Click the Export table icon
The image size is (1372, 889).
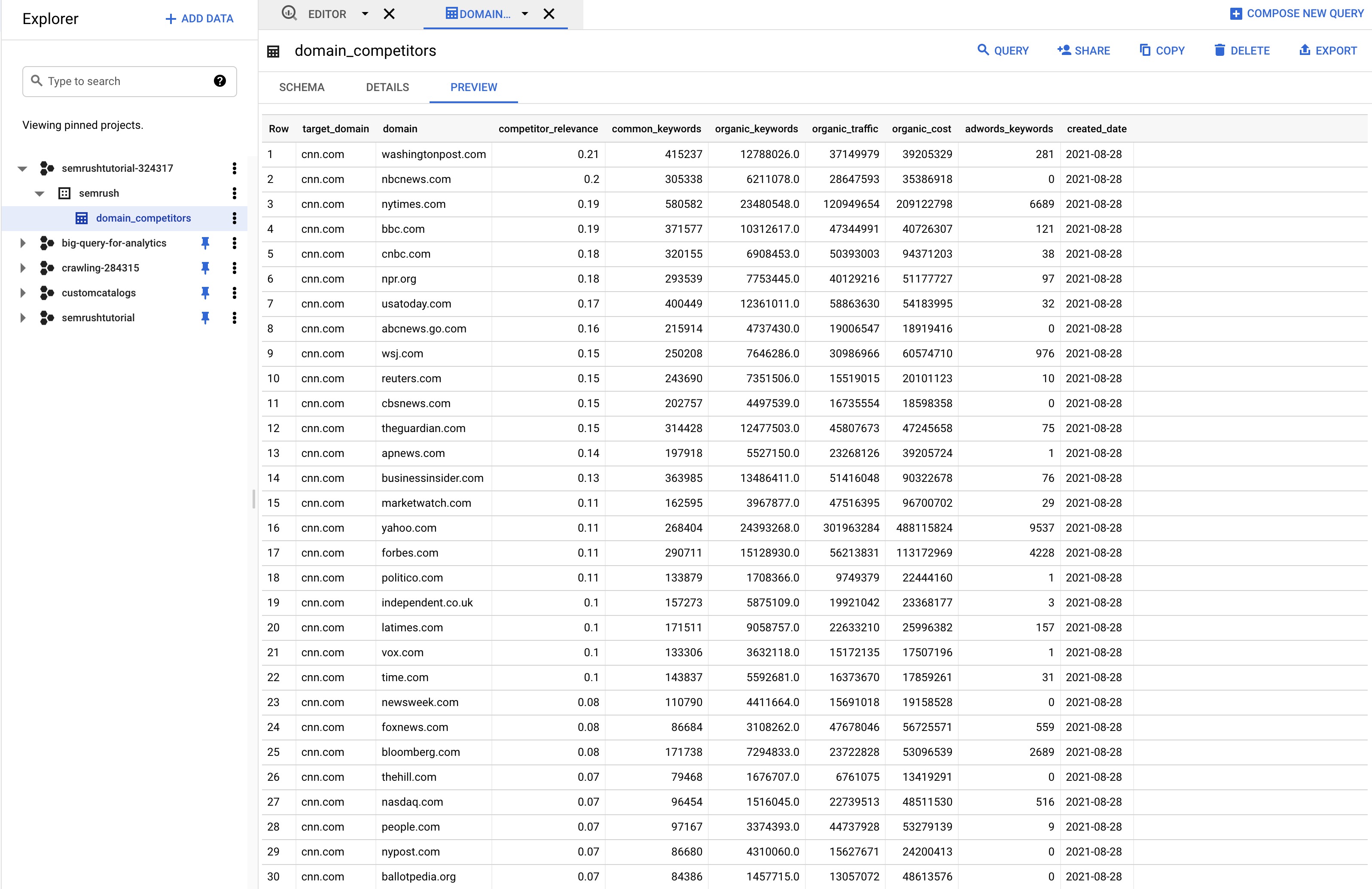tap(1305, 50)
